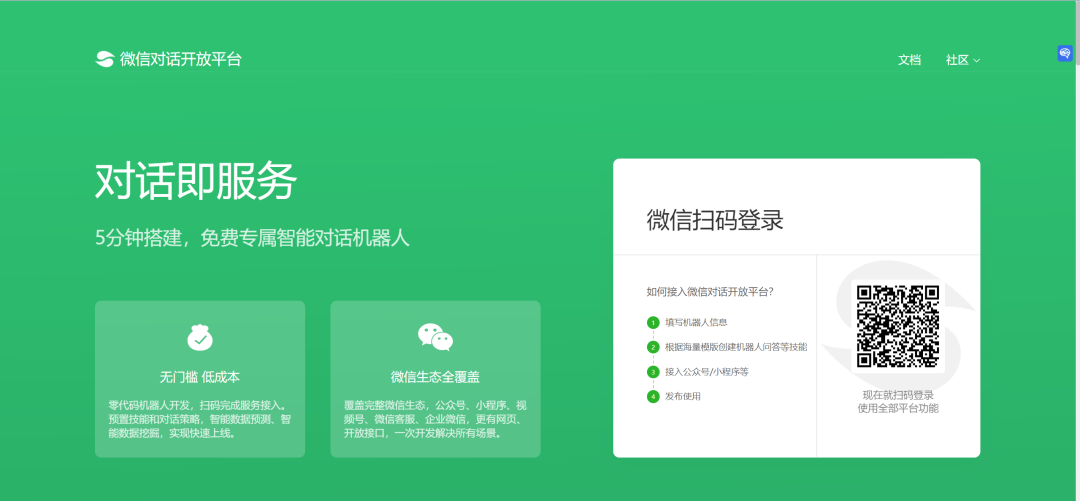The width and height of the screenshot is (1080, 501).
Task: Click the 根据海量模版创建机器人问答等技能 text
Action: click(736, 347)
